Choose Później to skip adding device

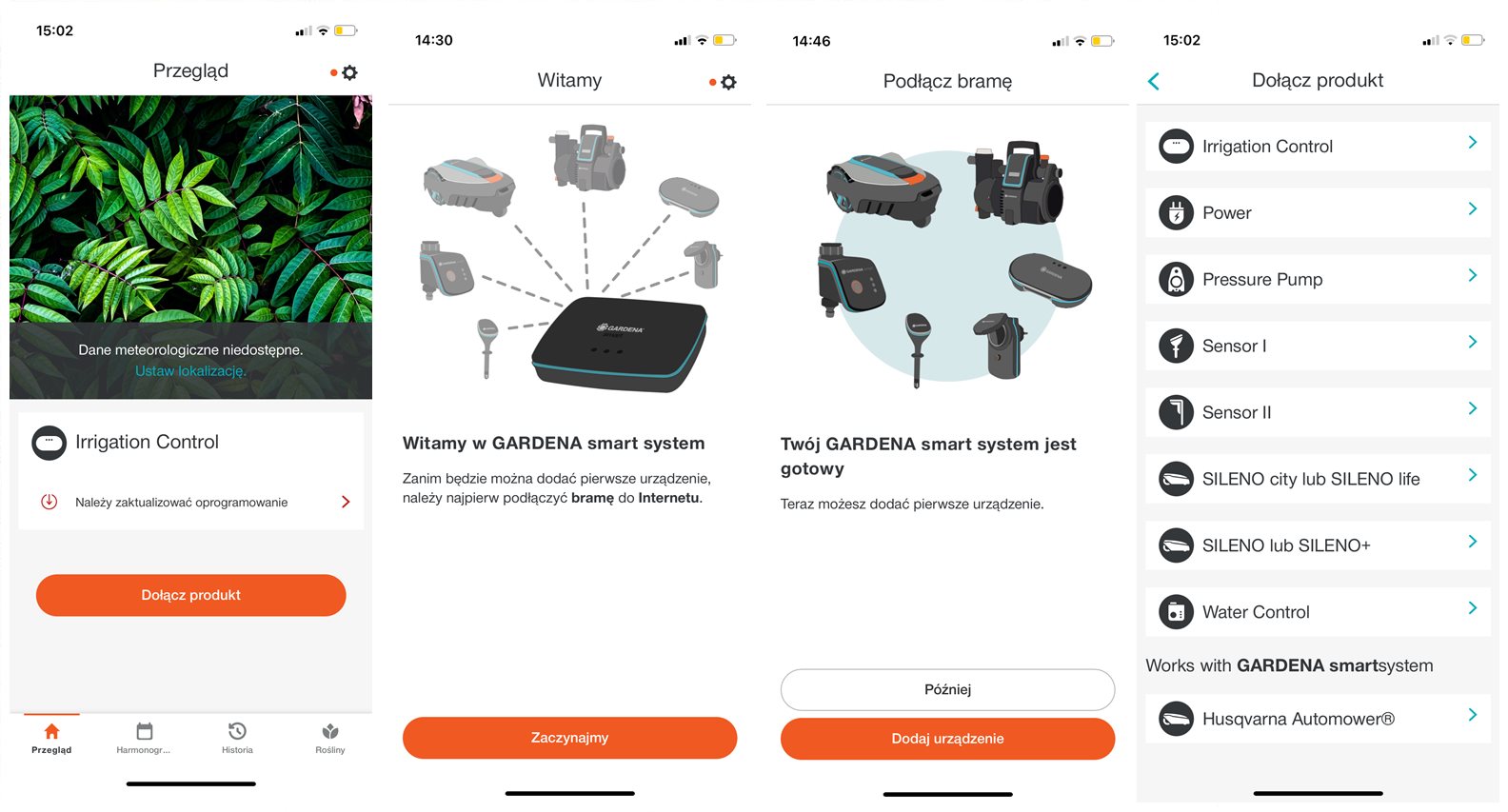(948, 689)
